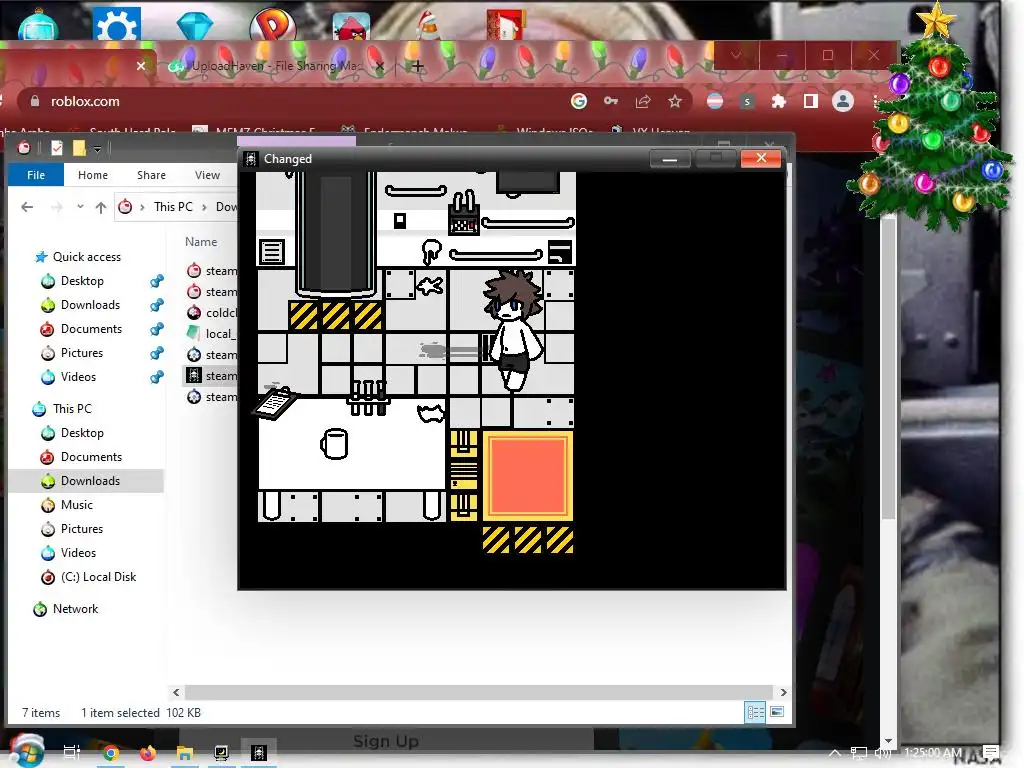The image size is (1024, 768).
Task: Go forward in File Explorer
Action: click(57, 207)
